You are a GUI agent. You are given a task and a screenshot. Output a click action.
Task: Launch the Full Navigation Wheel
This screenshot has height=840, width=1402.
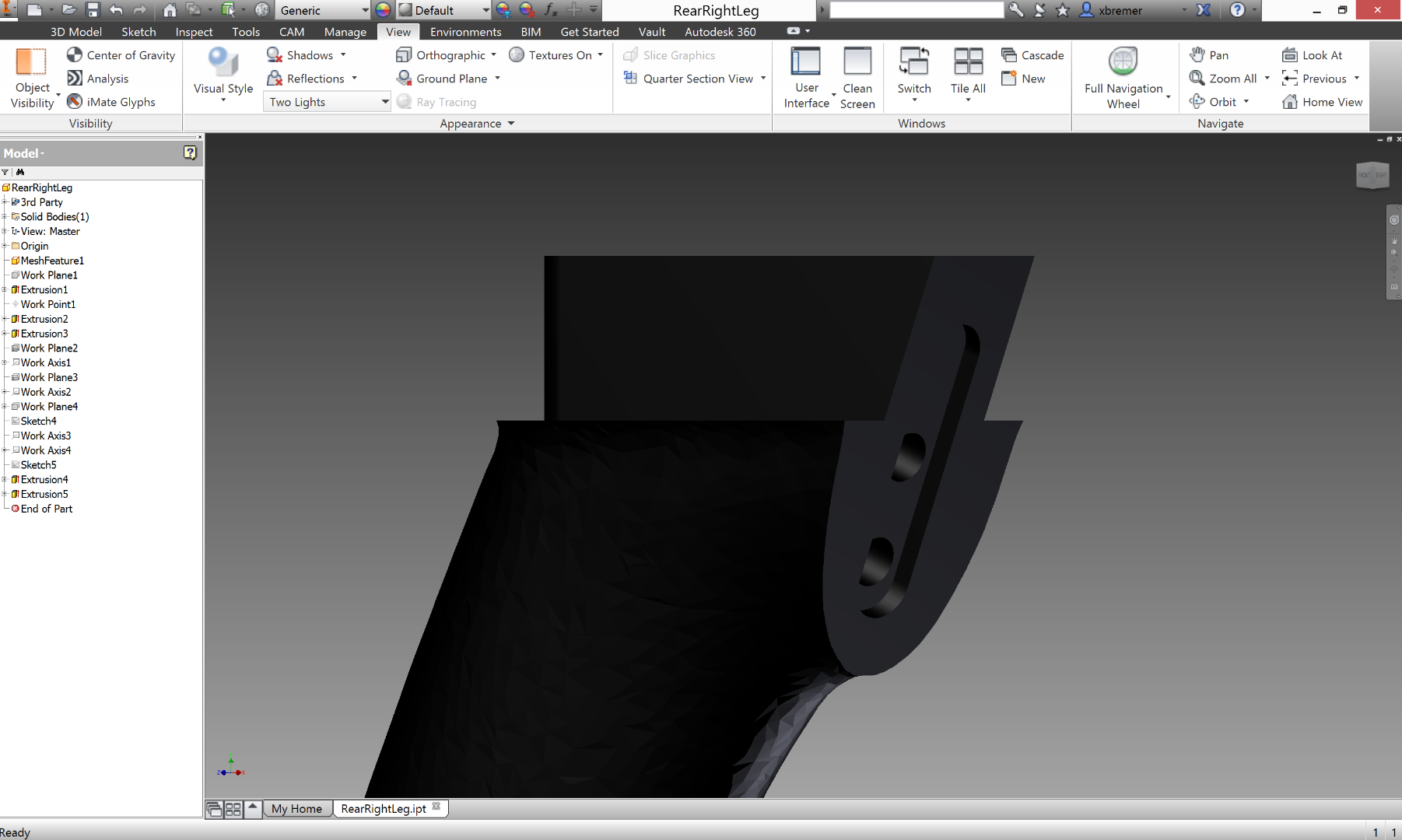click(1123, 78)
